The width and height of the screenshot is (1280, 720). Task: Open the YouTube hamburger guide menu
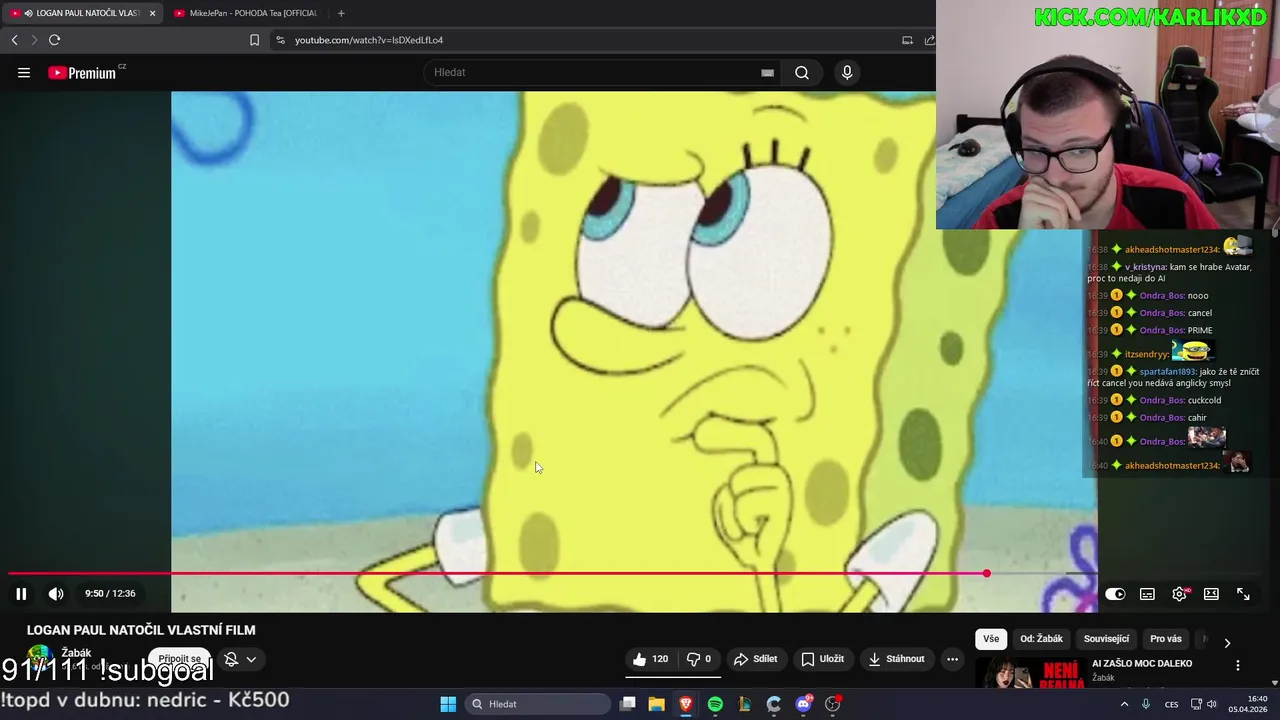click(x=24, y=72)
